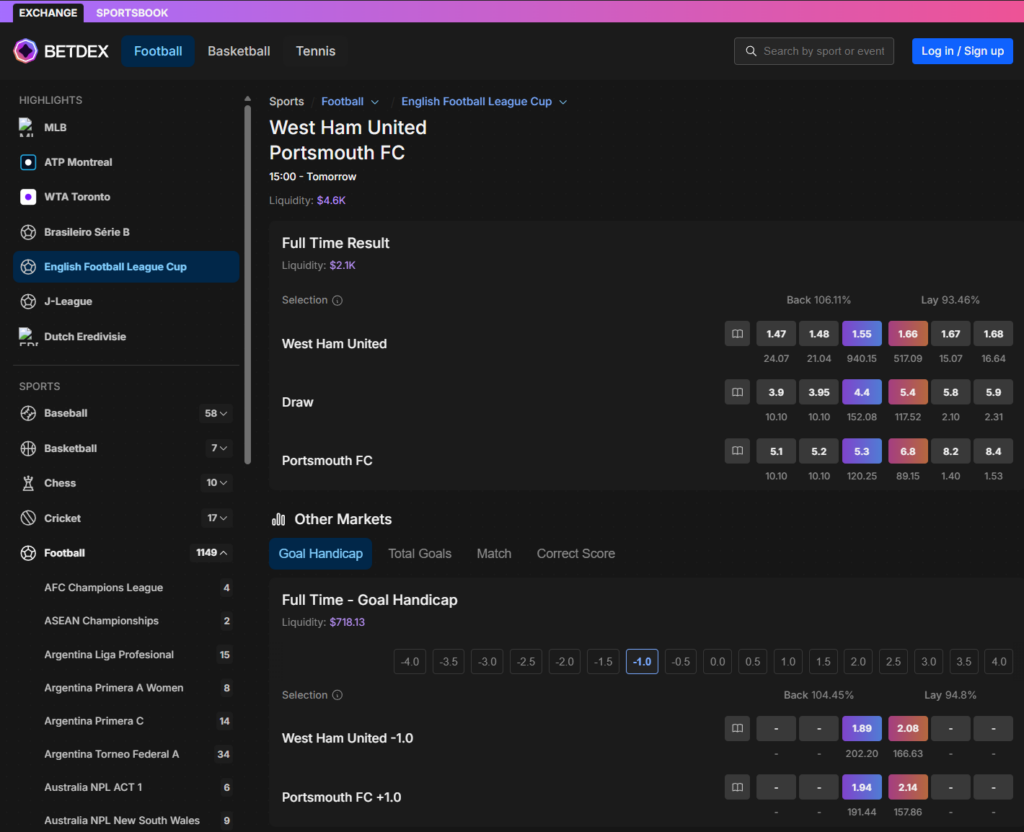Expand Cricket sports list with 17 events

click(217, 518)
